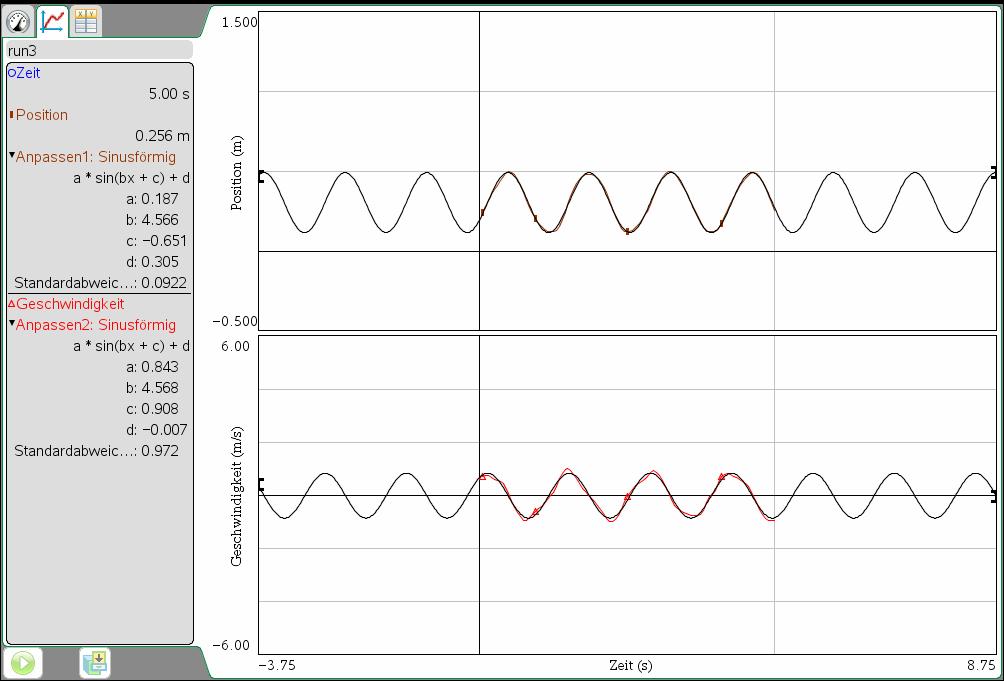Switch to the Meter view tab
Screen dimensions: 1004x681
[19, 19]
